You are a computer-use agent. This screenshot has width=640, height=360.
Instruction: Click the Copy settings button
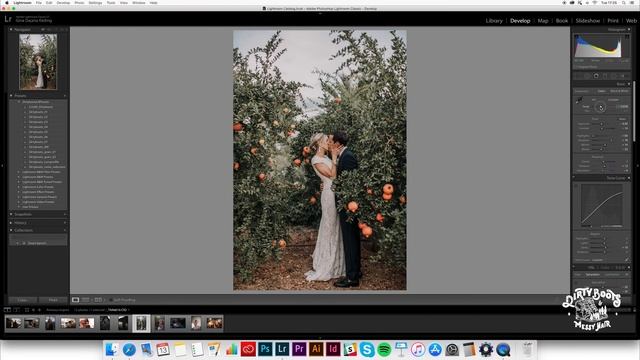click(x=22, y=300)
